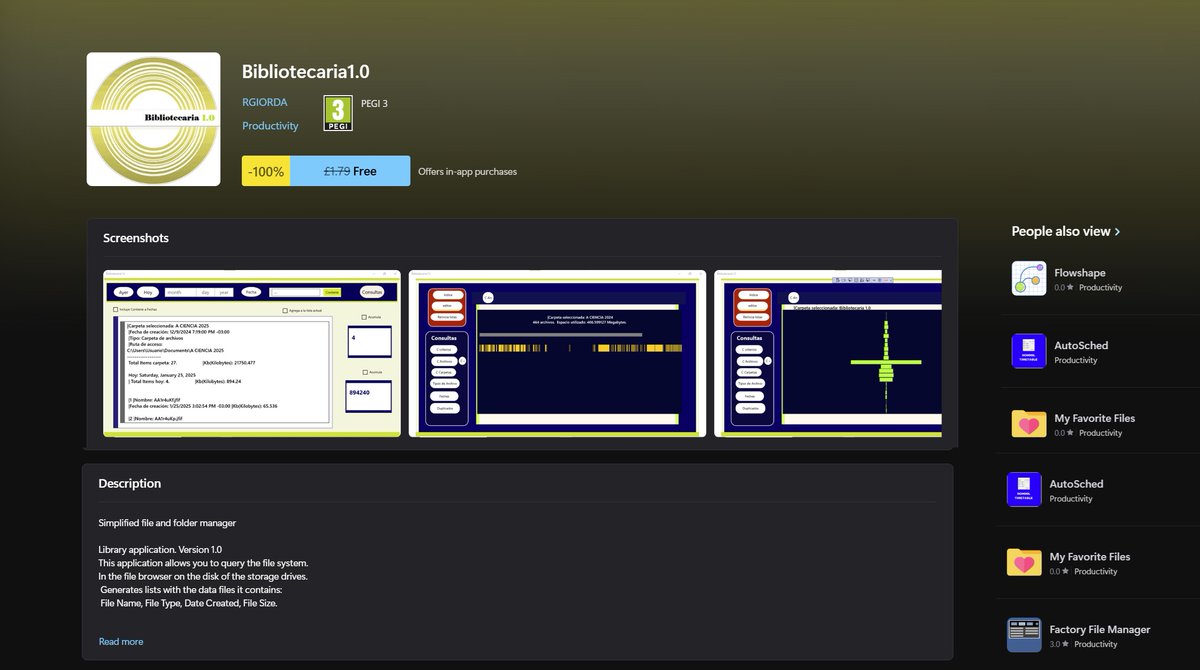Click the Bibliotecaria1.0 title text
Image resolution: width=1200 pixels, height=670 pixels.
click(306, 72)
